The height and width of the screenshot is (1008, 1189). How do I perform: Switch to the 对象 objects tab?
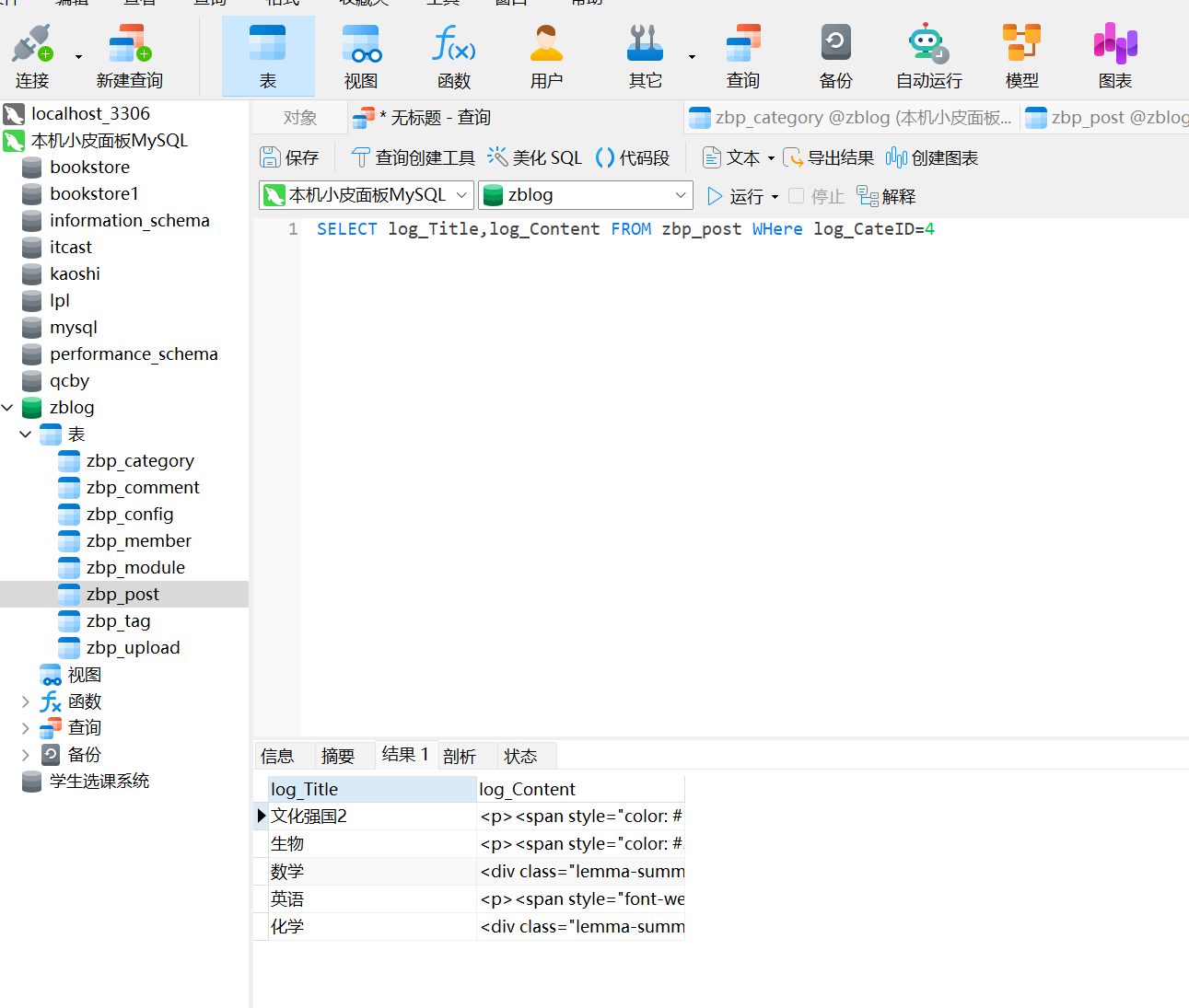click(x=300, y=118)
